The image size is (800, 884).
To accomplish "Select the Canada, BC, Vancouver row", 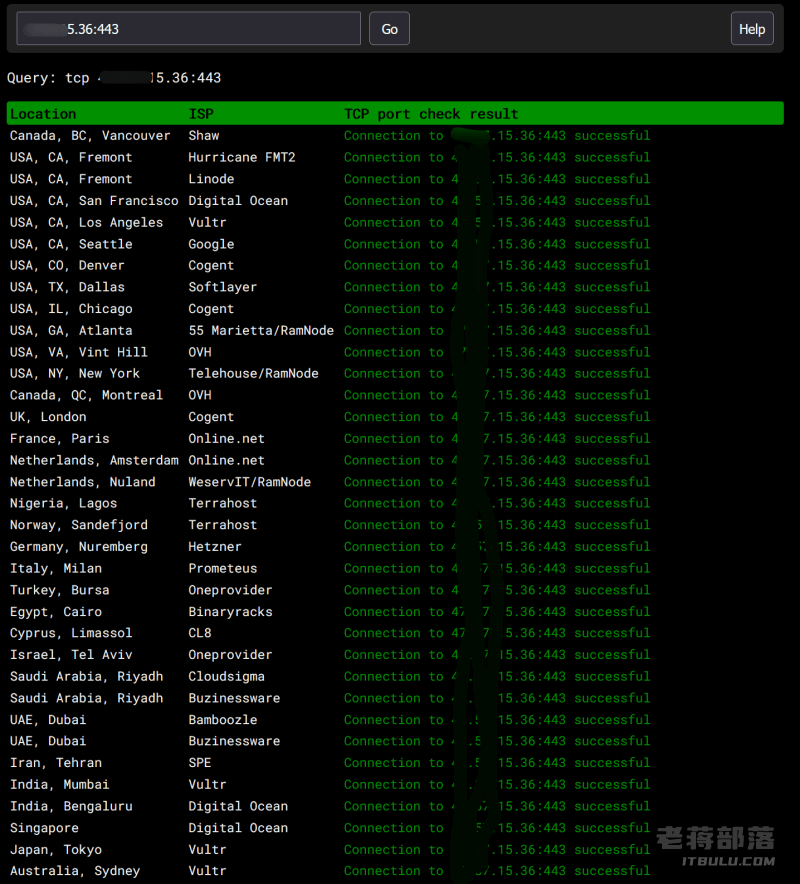I will click(x=395, y=136).
